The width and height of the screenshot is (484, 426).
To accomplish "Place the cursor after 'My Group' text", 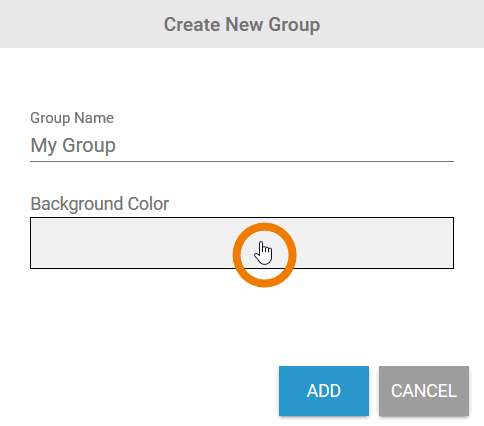I will click(x=119, y=146).
